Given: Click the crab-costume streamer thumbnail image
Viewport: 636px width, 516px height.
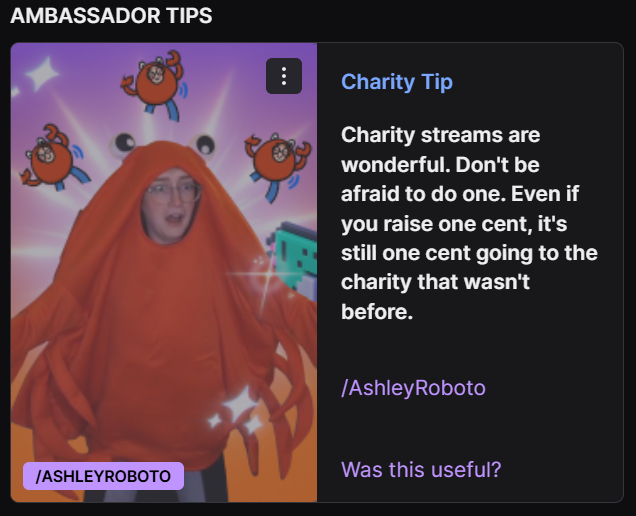Looking at the screenshot, I should click(164, 273).
